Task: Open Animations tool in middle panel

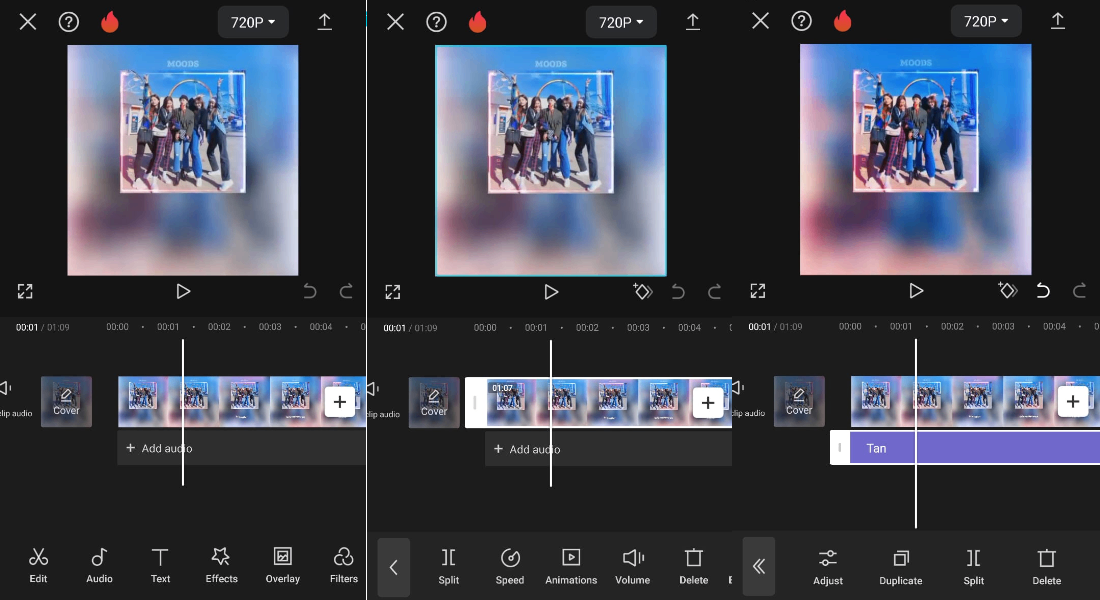Action: pyautogui.click(x=571, y=567)
